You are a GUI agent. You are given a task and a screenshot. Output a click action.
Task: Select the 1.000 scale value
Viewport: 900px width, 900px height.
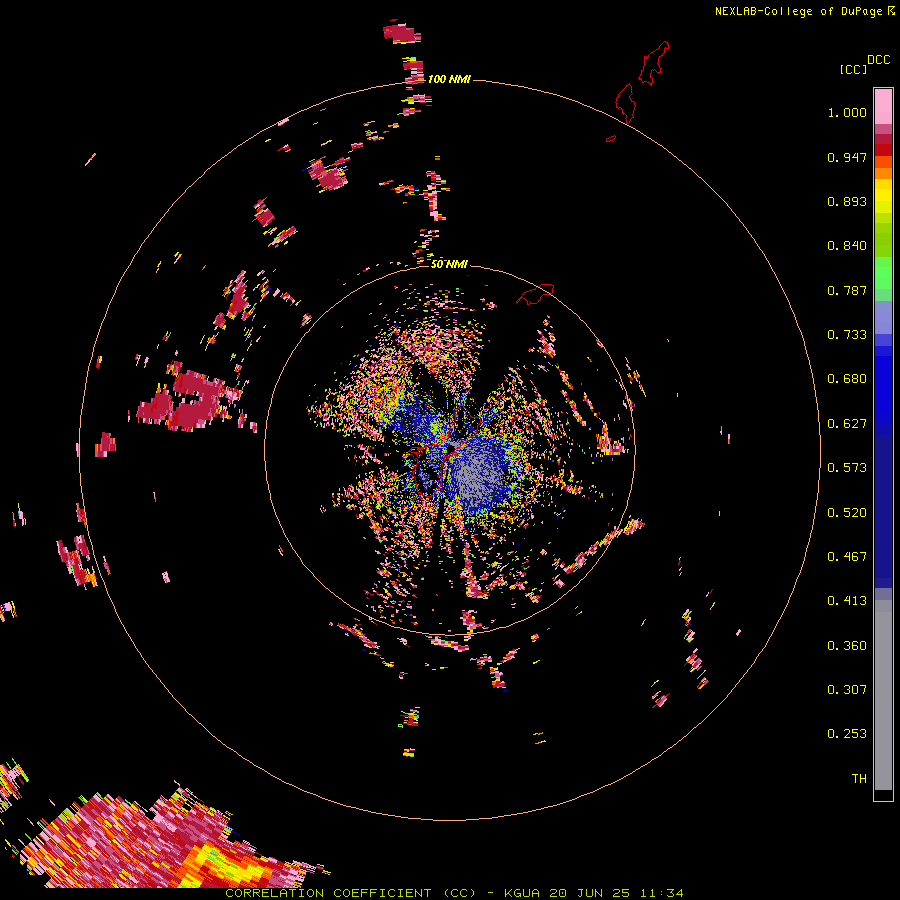[x=847, y=112]
